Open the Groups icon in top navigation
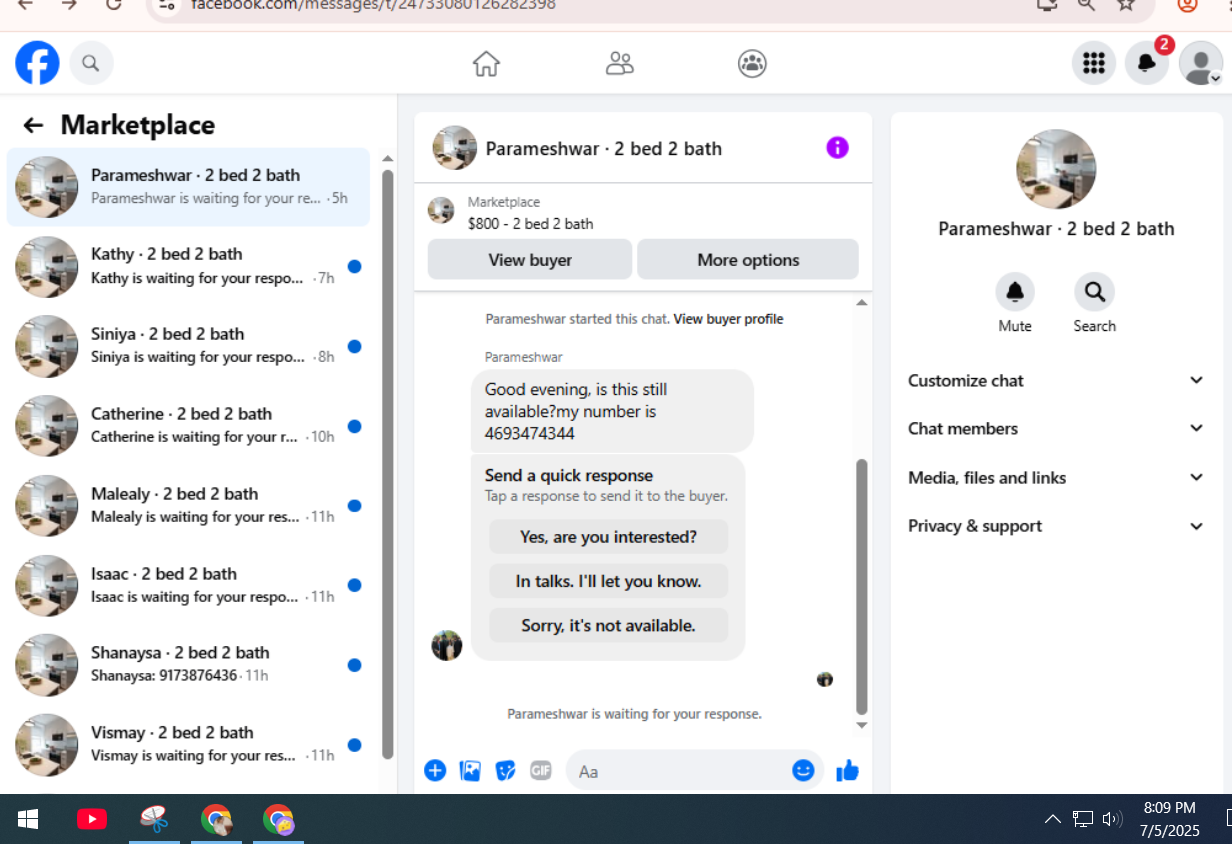 [x=752, y=64]
